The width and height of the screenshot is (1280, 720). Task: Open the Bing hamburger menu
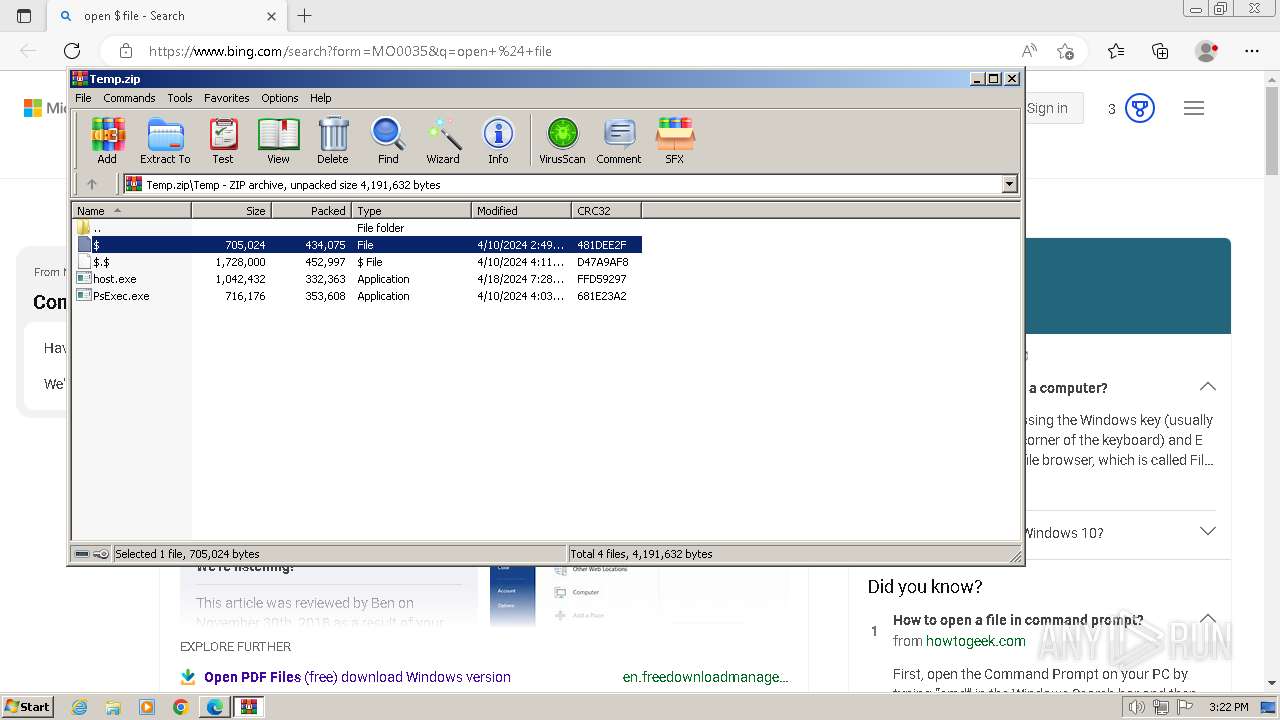tap(1194, 108)
